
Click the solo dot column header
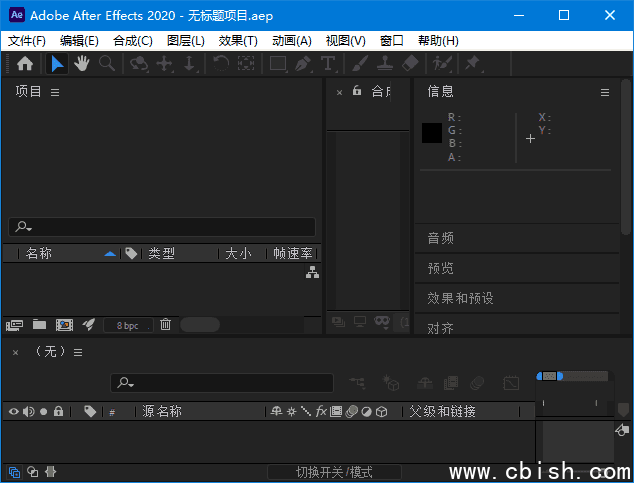click(44, 411)
